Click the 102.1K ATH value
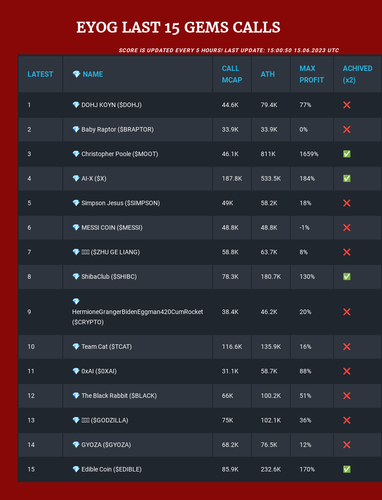382x500 pixels. pyautogui.click(x=271, y=420)
